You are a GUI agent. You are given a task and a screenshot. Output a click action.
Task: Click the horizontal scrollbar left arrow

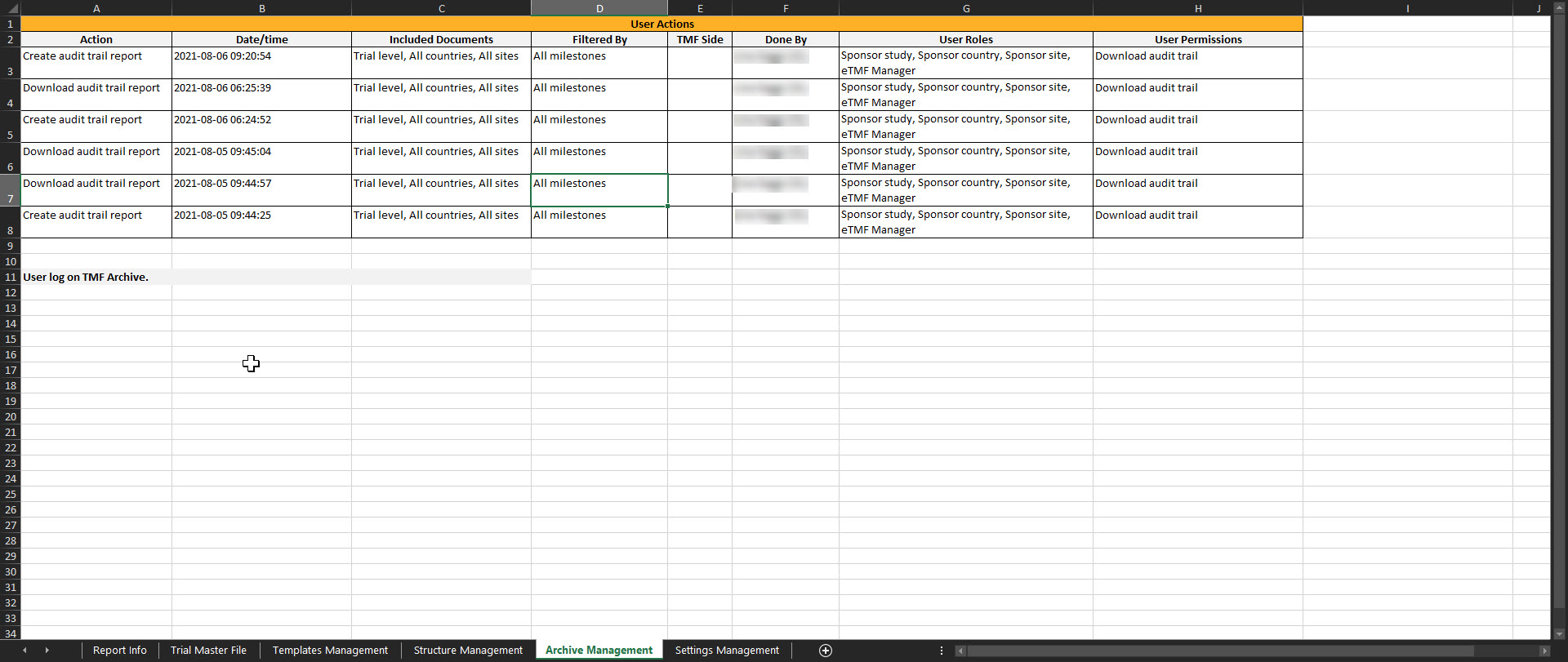(x=961, y=651)
